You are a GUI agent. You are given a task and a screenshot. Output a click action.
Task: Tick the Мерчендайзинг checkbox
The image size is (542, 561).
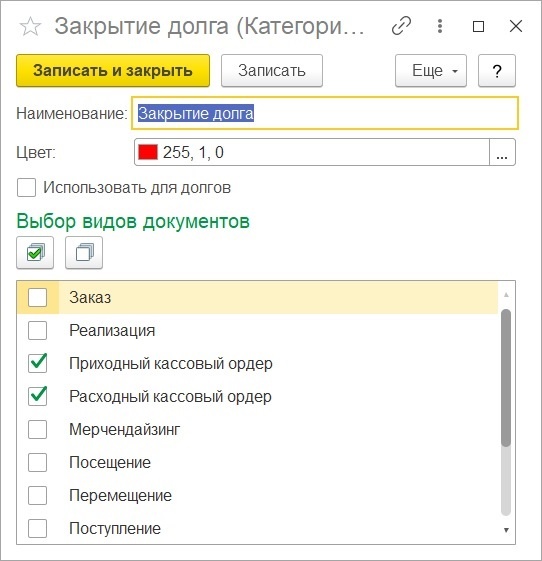click(38, 429)
